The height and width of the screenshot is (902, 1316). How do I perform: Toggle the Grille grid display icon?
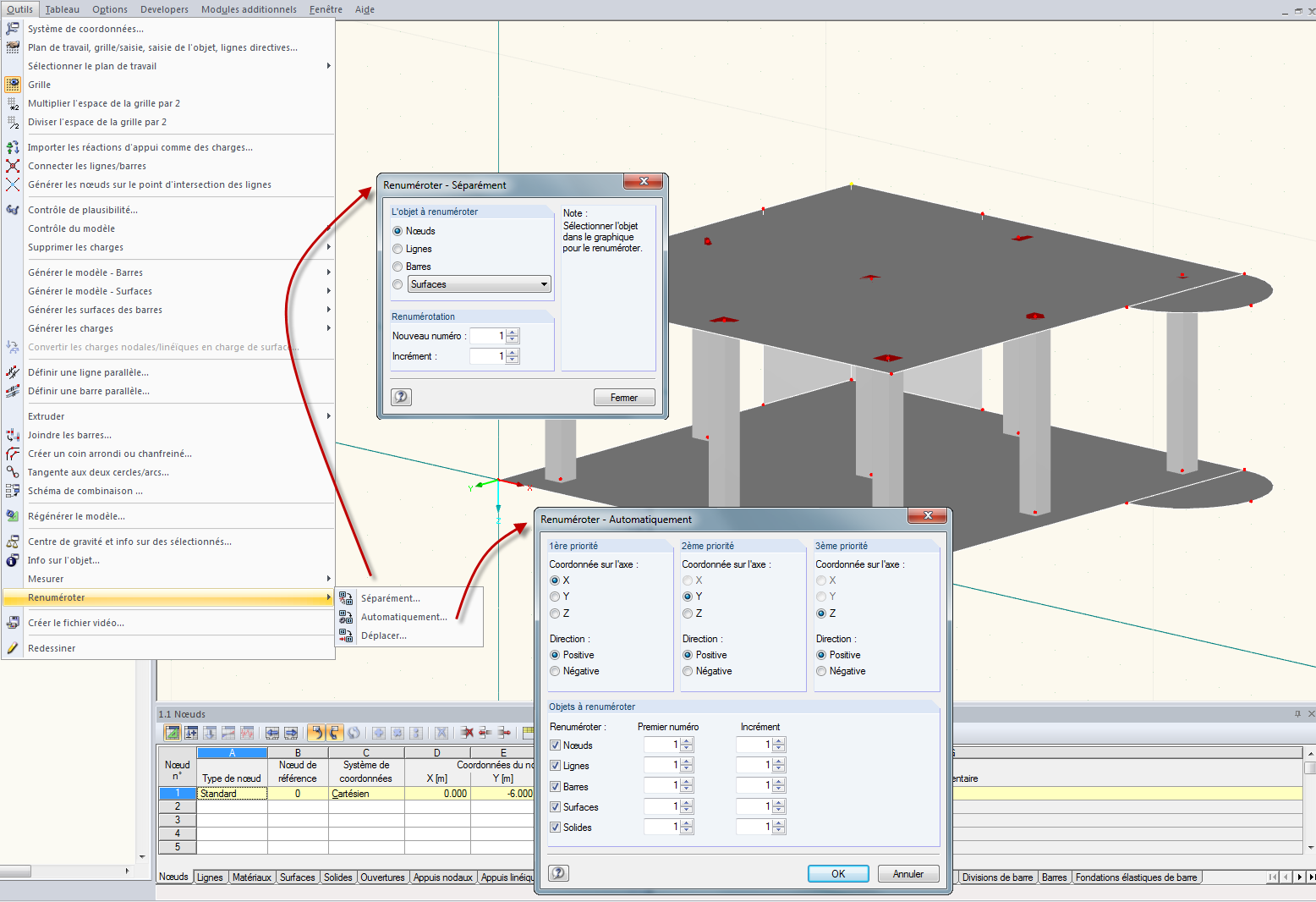pyautogui.click(x=13, y=85)
